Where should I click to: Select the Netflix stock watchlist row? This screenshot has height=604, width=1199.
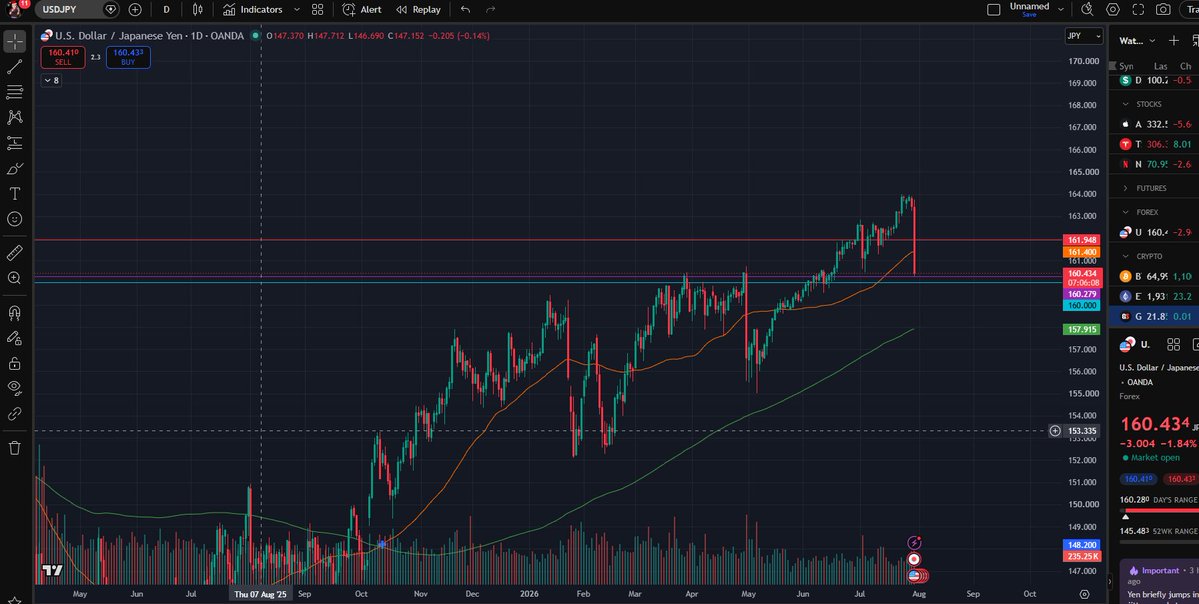[x=1155, y=164]
